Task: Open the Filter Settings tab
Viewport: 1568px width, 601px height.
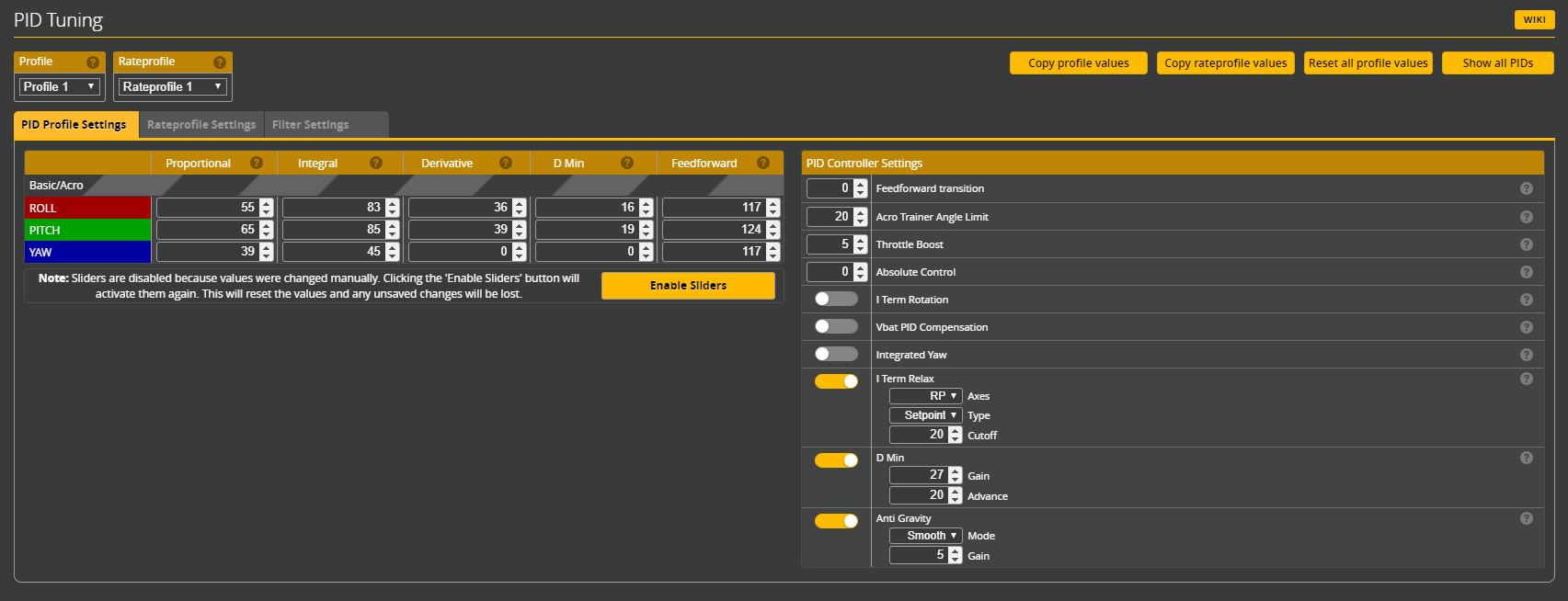Action: (x=311, y=125)
